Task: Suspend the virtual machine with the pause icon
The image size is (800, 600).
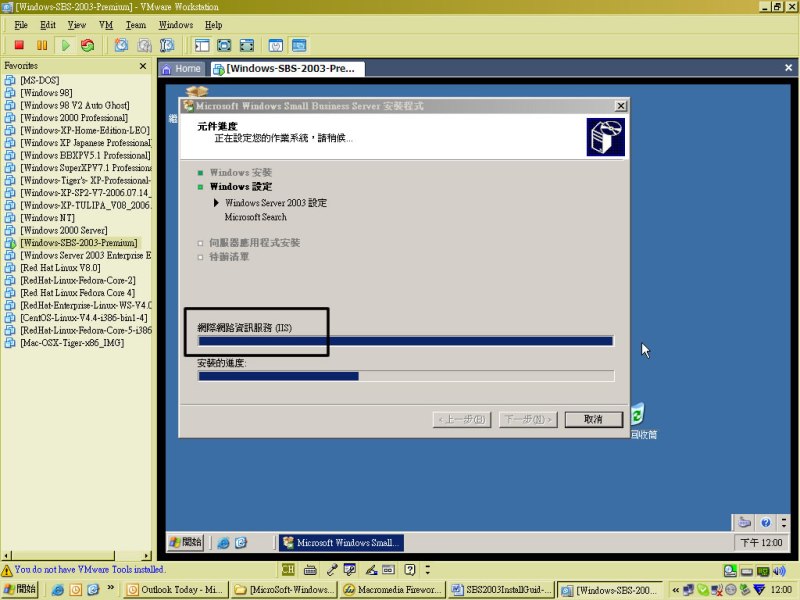Action: [42, 45]
